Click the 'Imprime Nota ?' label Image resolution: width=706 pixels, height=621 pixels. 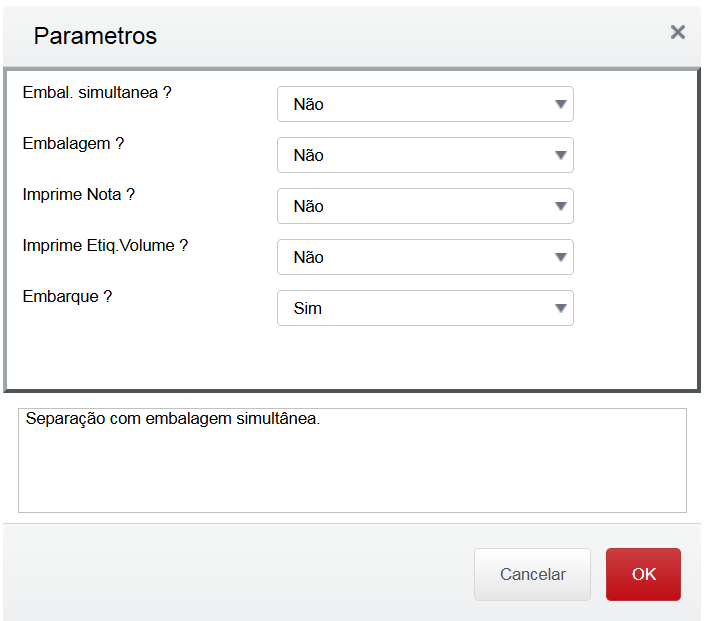tap(78, 195)
